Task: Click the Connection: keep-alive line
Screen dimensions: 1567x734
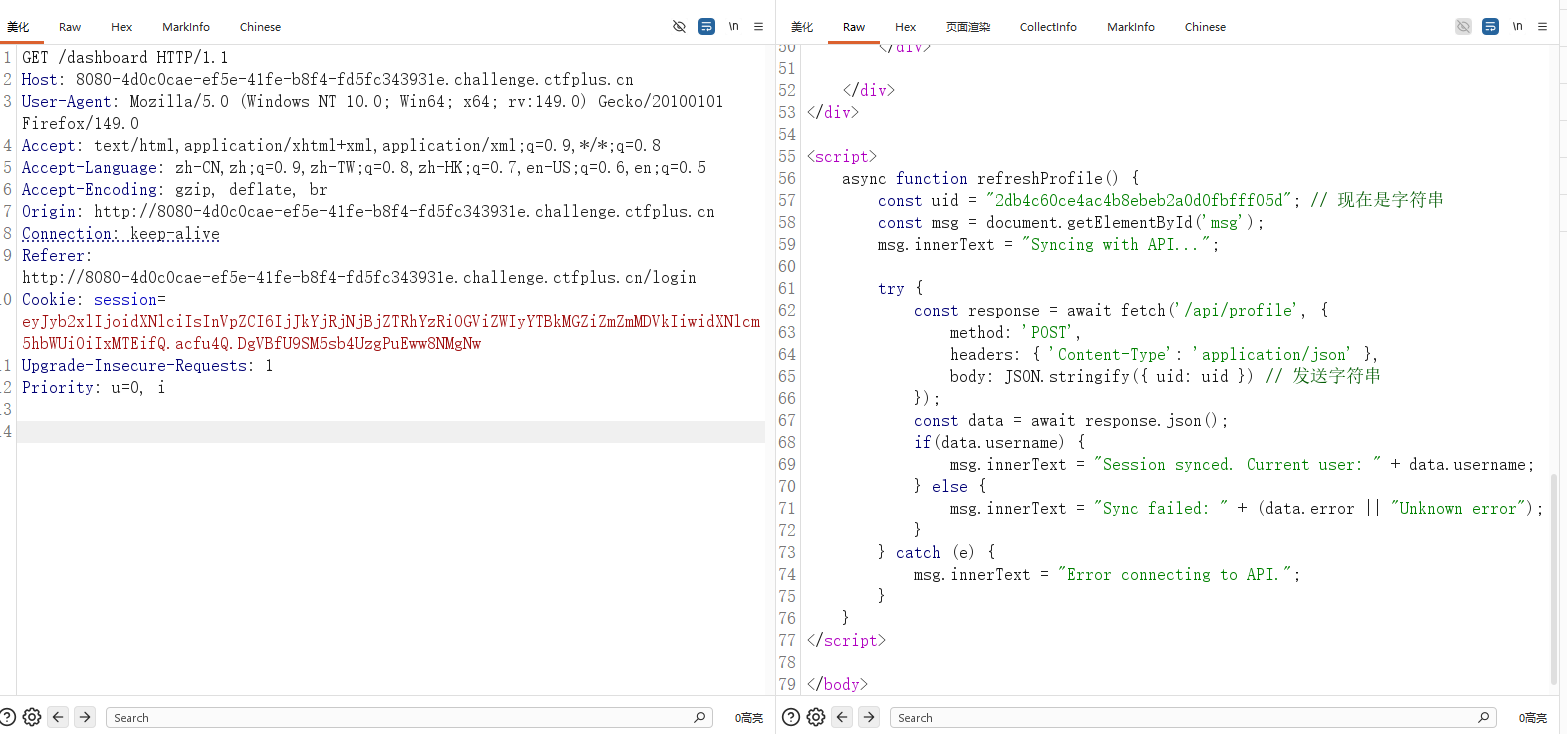Action: point(121,234)
